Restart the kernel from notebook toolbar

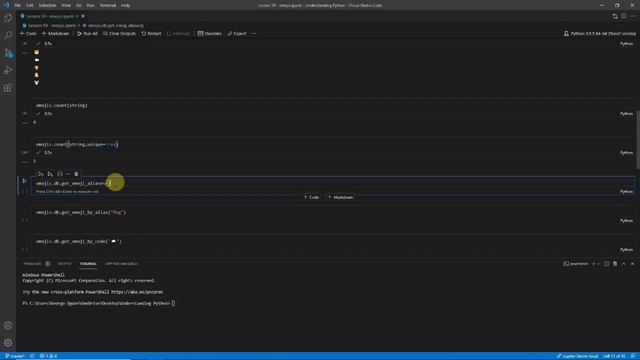pos(151,33)
